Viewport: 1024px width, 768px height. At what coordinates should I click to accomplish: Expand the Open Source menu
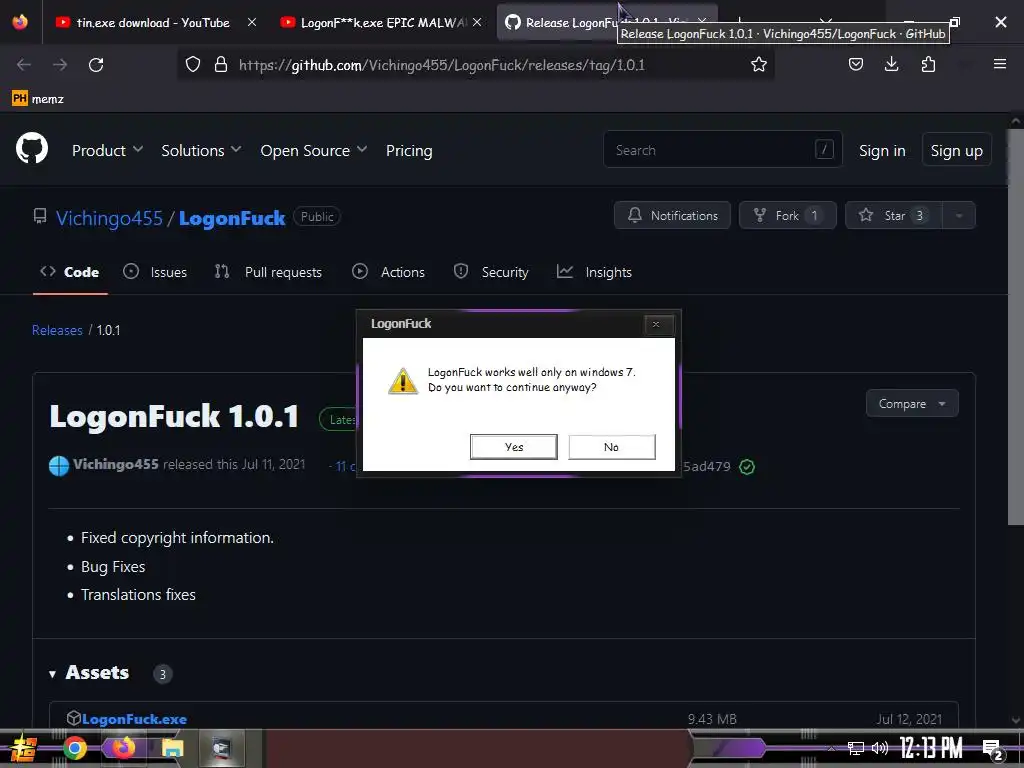313,150
